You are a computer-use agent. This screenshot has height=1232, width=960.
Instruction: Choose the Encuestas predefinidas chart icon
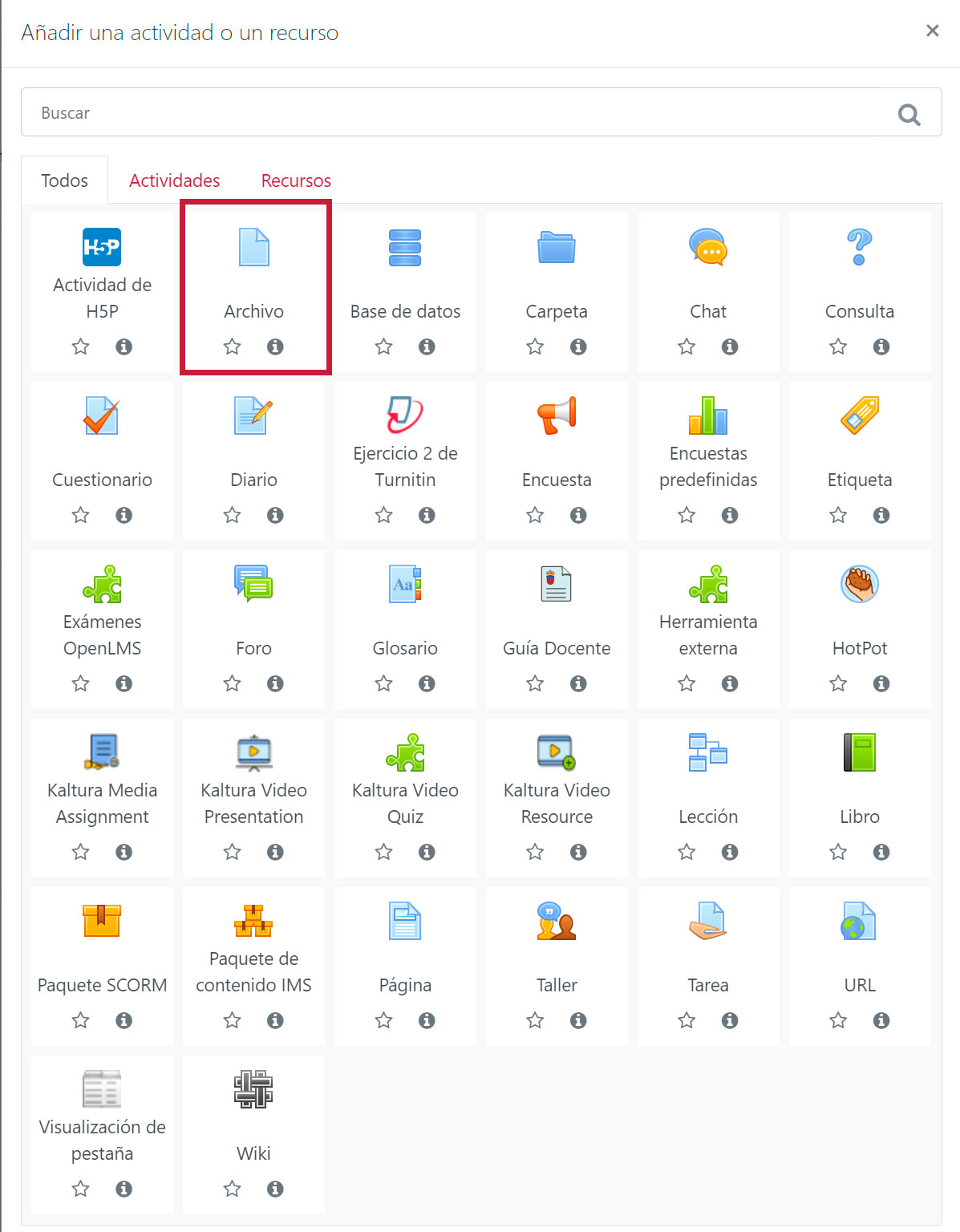point(708,415)
